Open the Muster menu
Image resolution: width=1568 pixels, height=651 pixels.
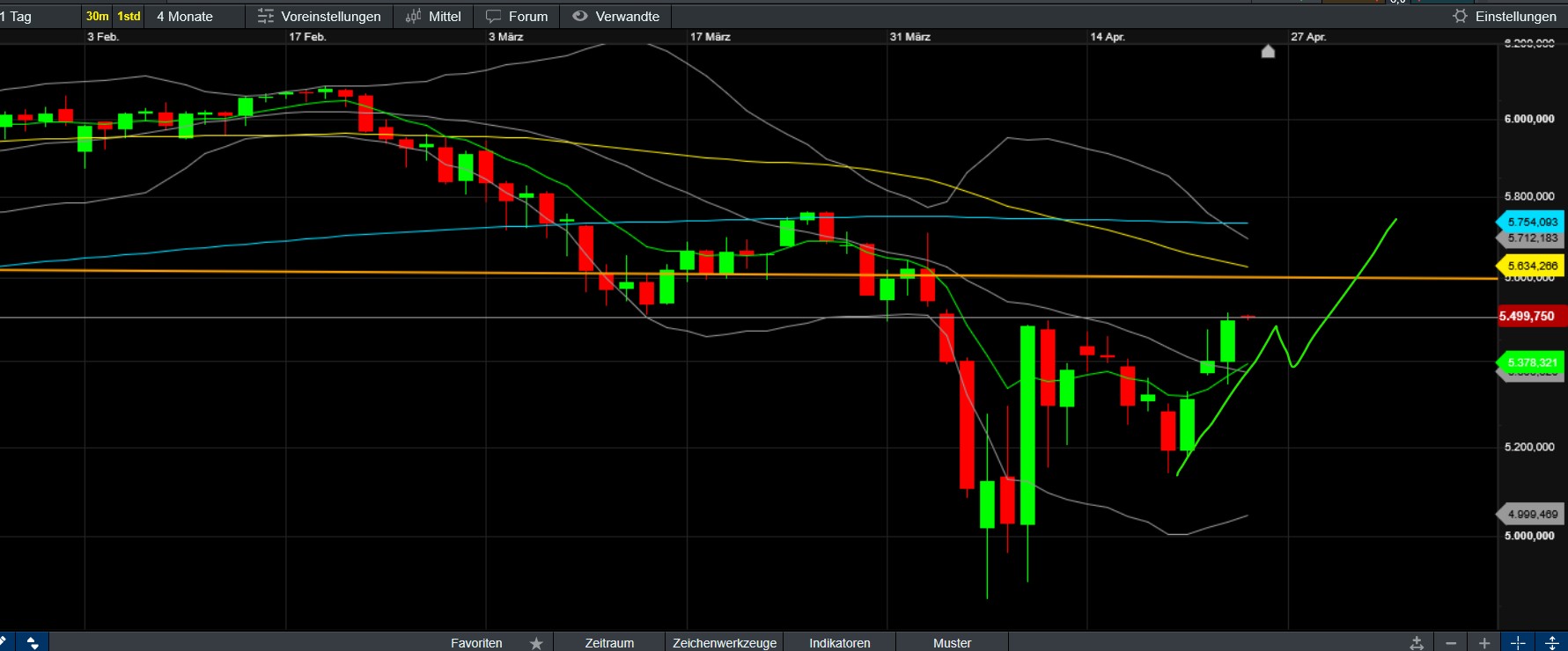[x=953, y=643]
